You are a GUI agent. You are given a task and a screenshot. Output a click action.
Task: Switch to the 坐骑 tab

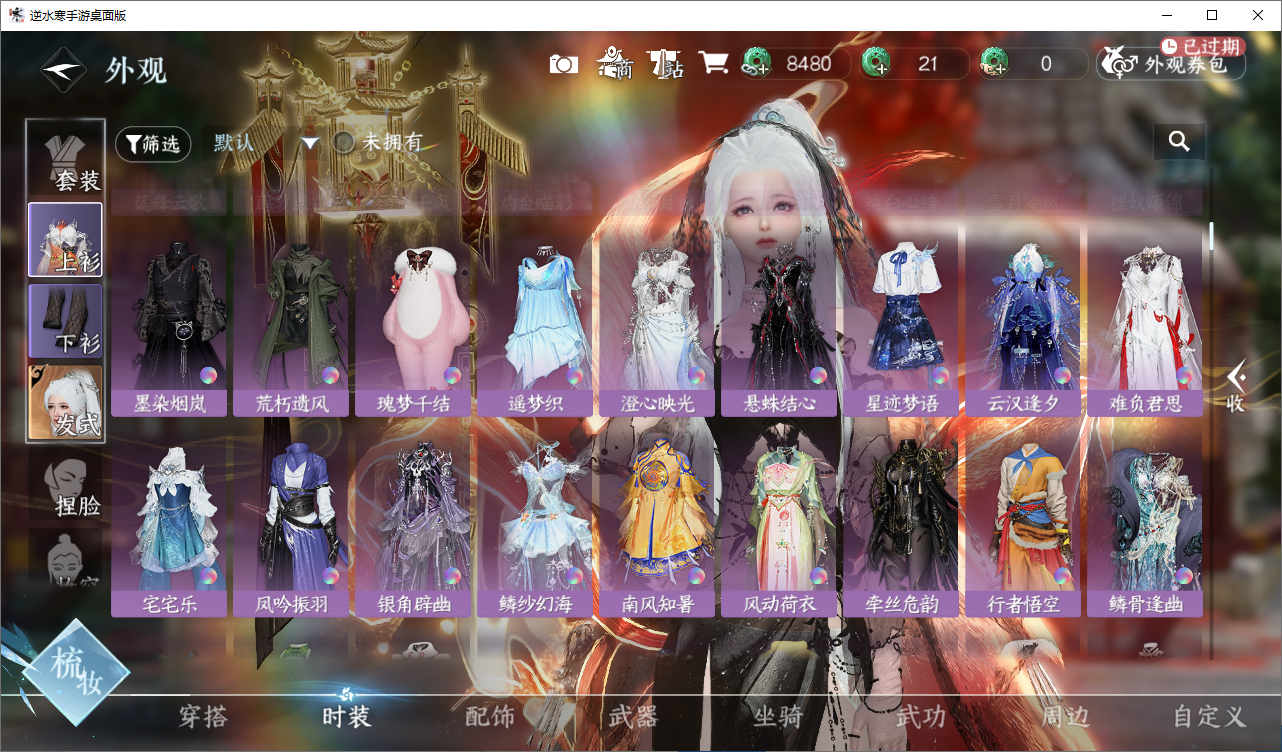click(x=777, y=716)
